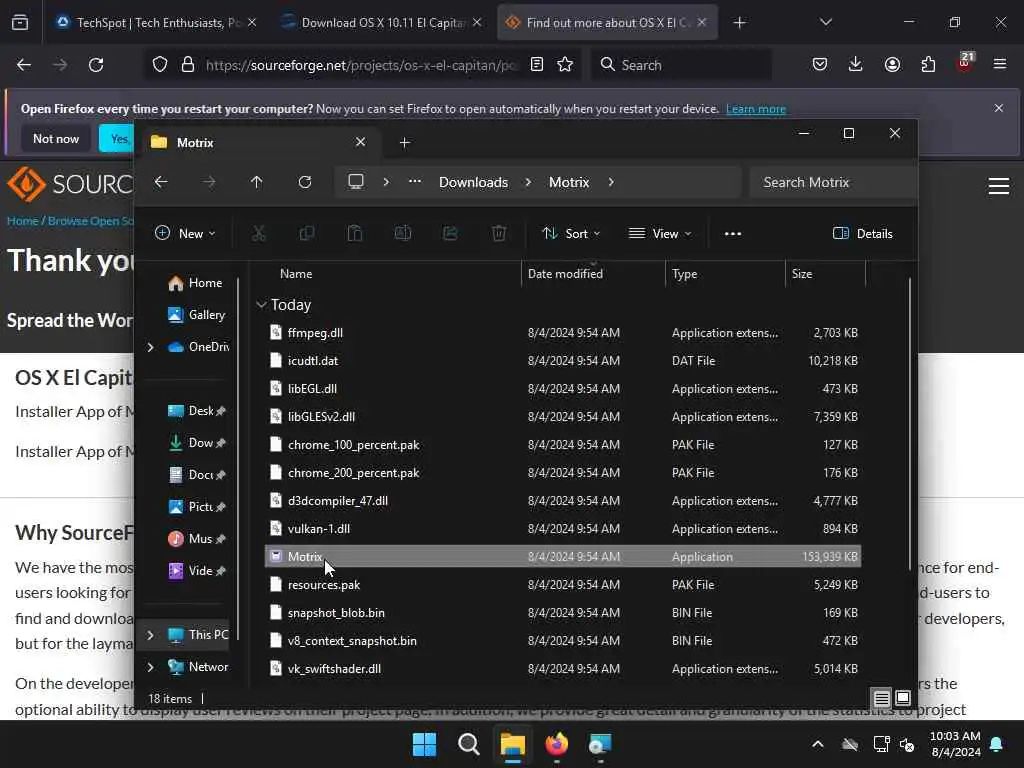Image resolution: width=1024 pixels, height=768 pixels.
Task: Expand This PC in navigation pane
Action: [x=151, y=635]
